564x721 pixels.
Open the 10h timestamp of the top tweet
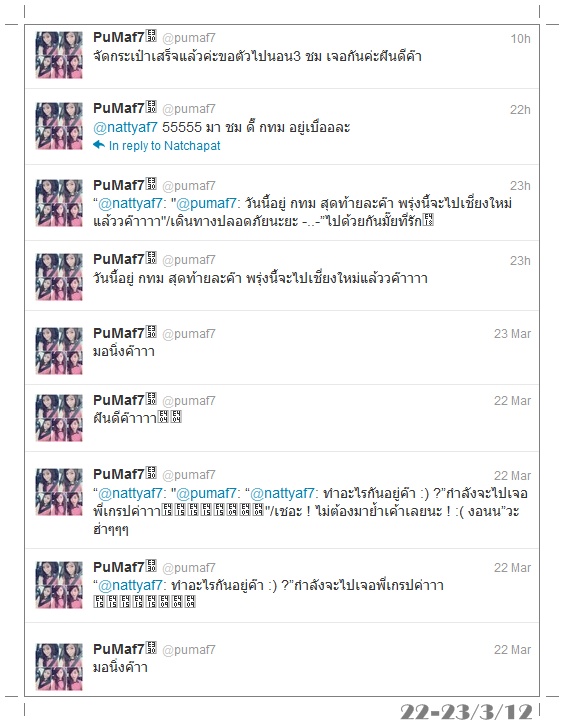point(520,39)
